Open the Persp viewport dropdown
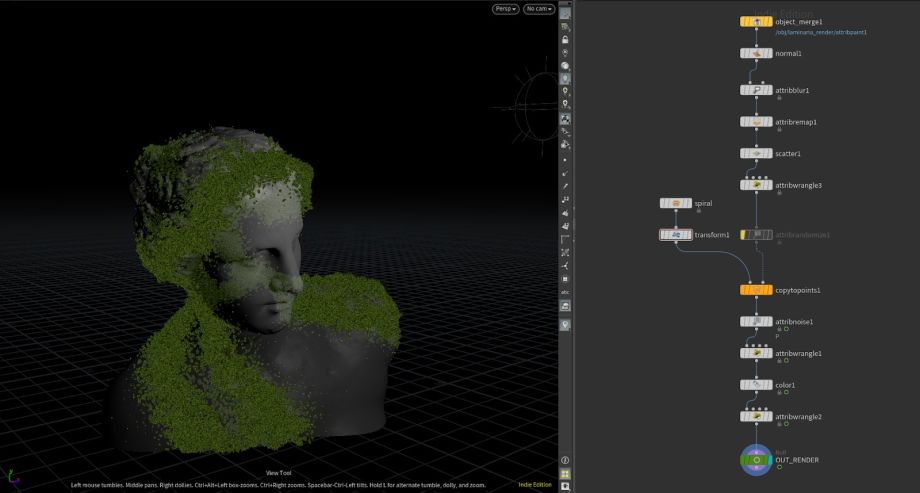The image size is (920, 493). click(x=505, y=9)
